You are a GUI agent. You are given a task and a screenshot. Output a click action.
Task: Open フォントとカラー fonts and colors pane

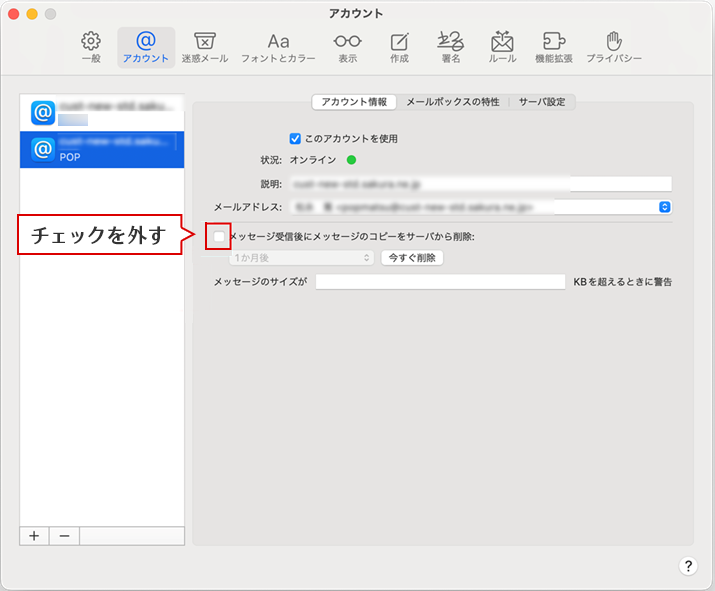pos(278,46)
